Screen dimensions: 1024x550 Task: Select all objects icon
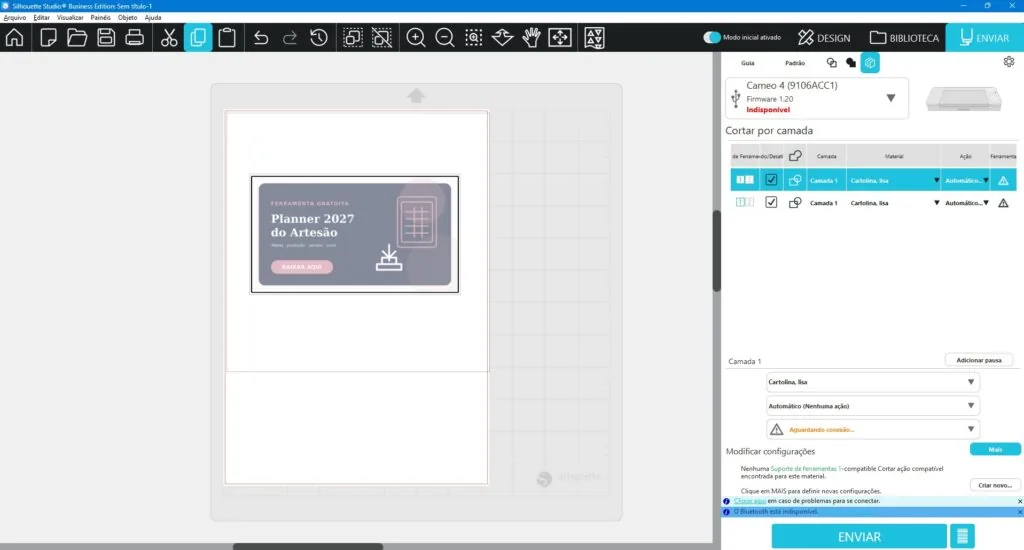[353, 37]
